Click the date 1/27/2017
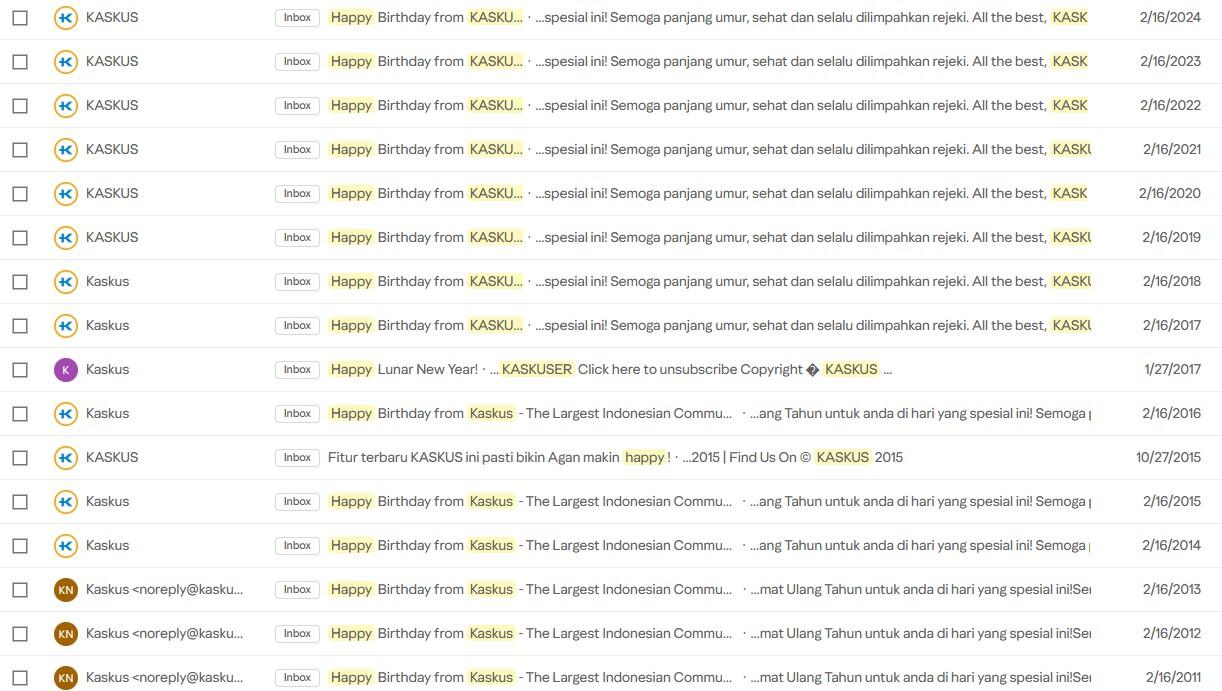Screen dimensions: 1222x691 (1172, 369)
